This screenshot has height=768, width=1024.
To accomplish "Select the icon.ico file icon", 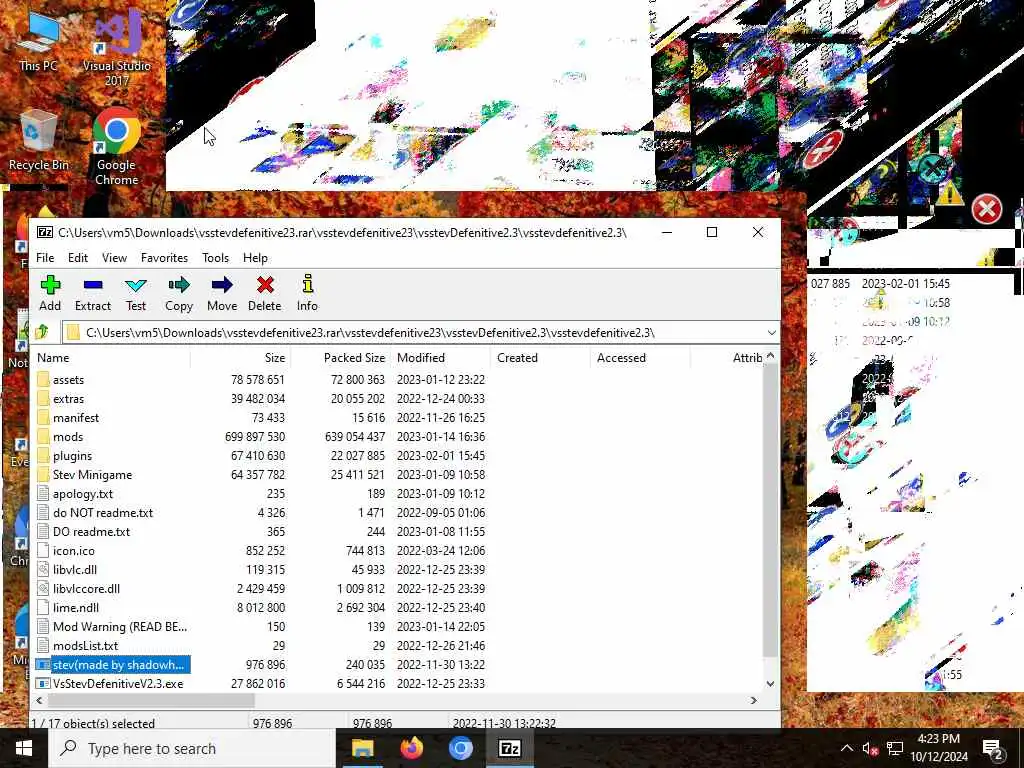I will click(x=43, y=551).
